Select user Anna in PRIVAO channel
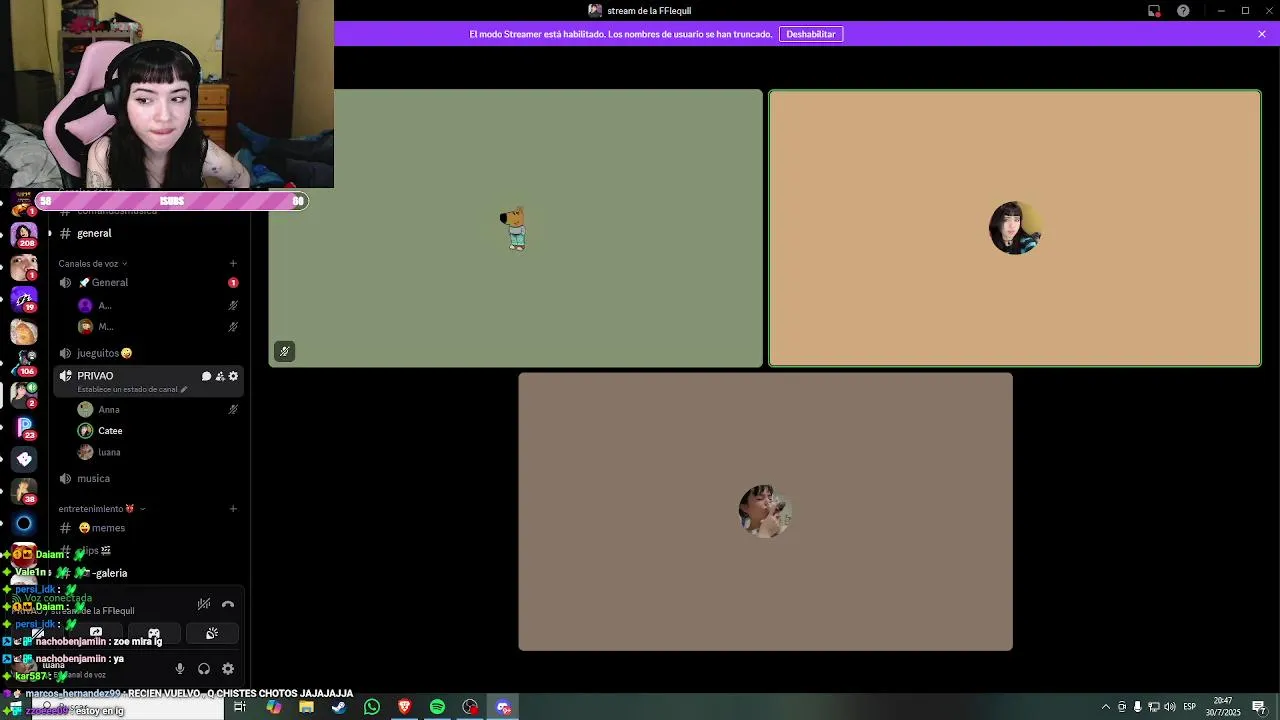 click(108, 409)
